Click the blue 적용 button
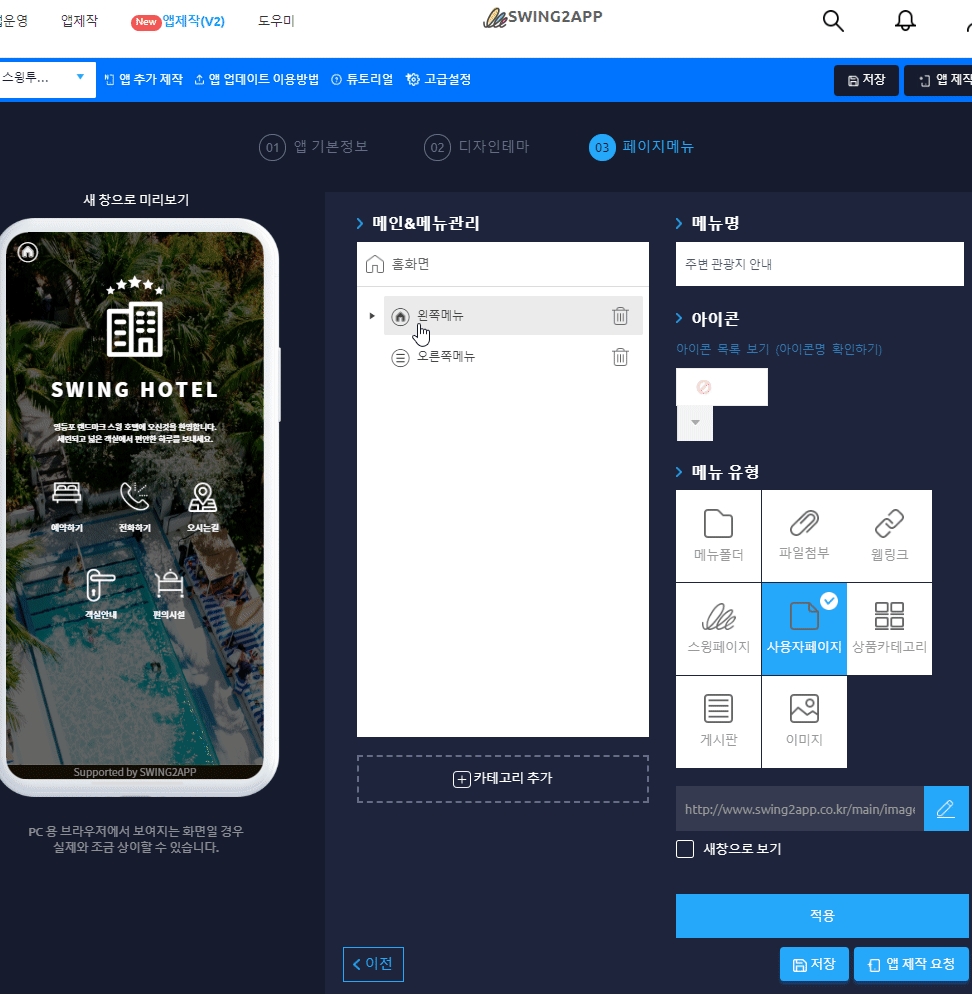The height and width of the screenshot is (995, 972). click(822, 915)
